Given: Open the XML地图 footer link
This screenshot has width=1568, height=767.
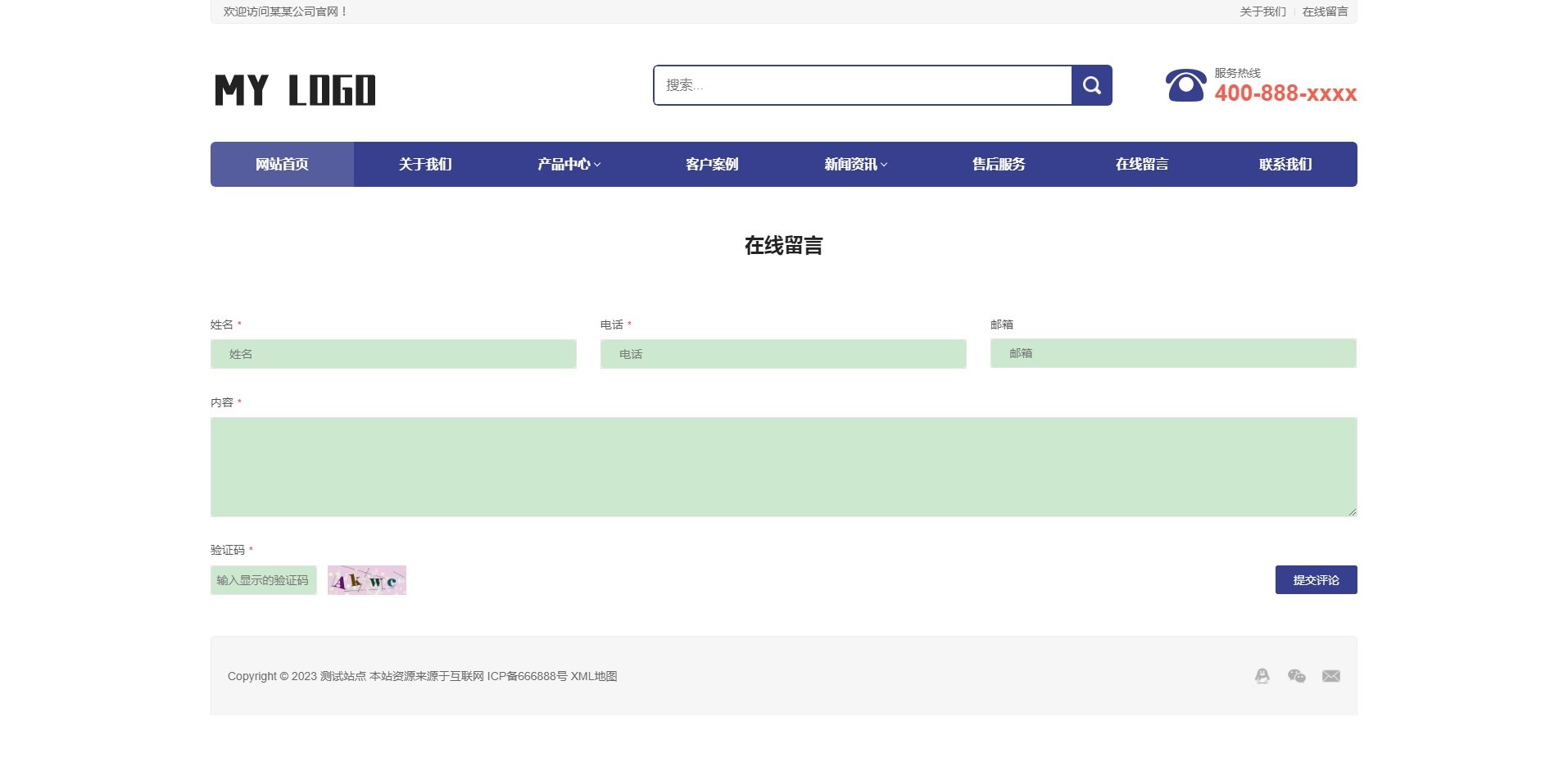Looking at the screenshot, I should pos(593,676).
